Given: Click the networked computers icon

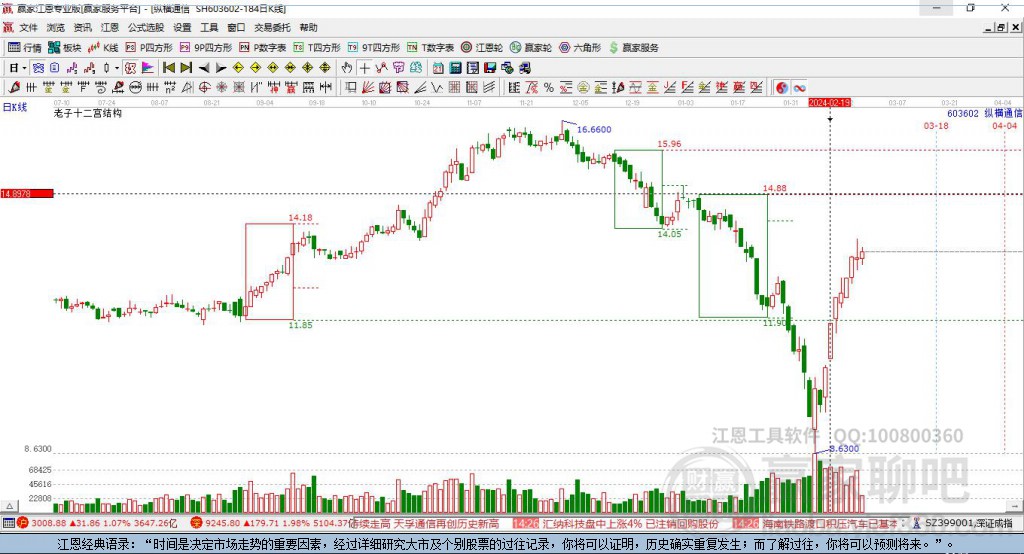Looking at the screenshot, I should (507, 68).
